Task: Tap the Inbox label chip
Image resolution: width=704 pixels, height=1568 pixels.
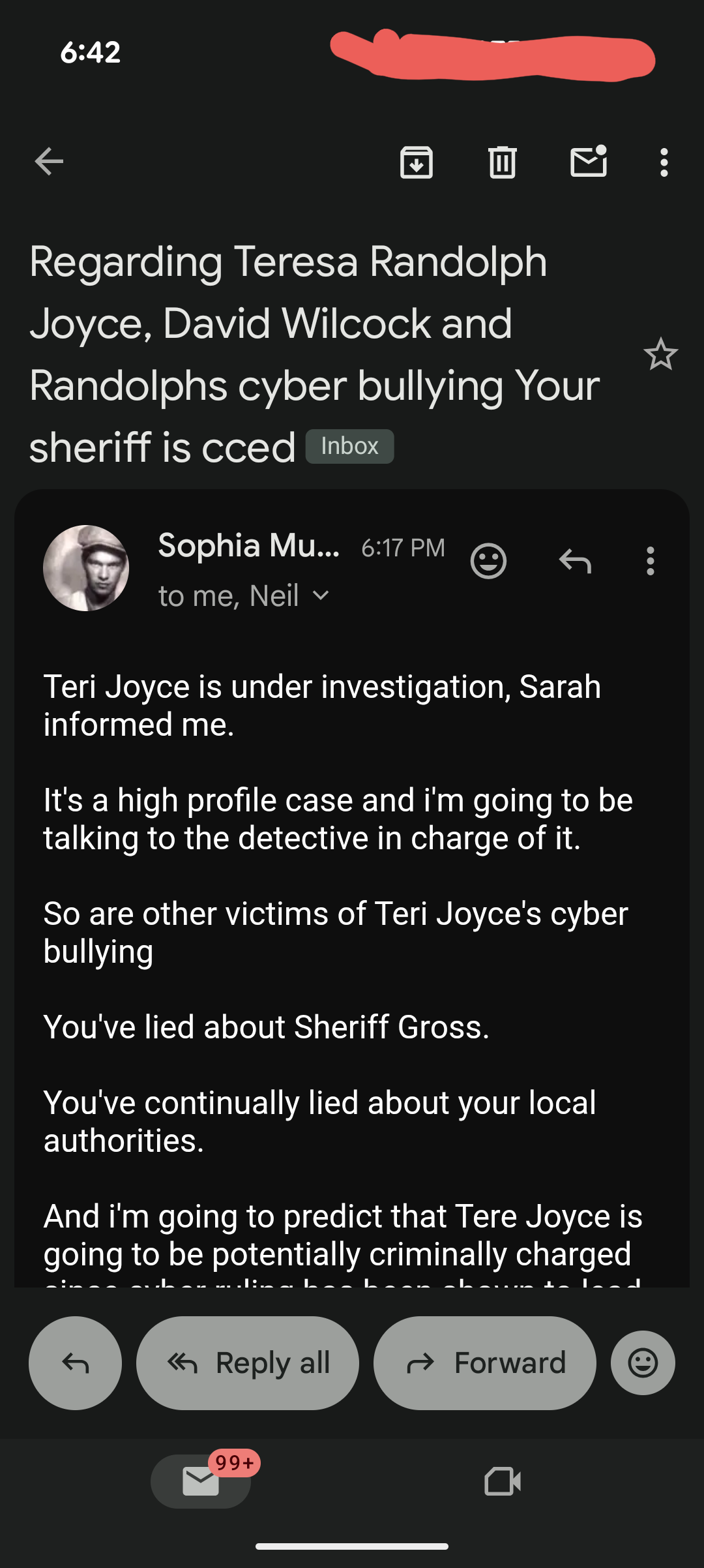Action: coord(349,447)
